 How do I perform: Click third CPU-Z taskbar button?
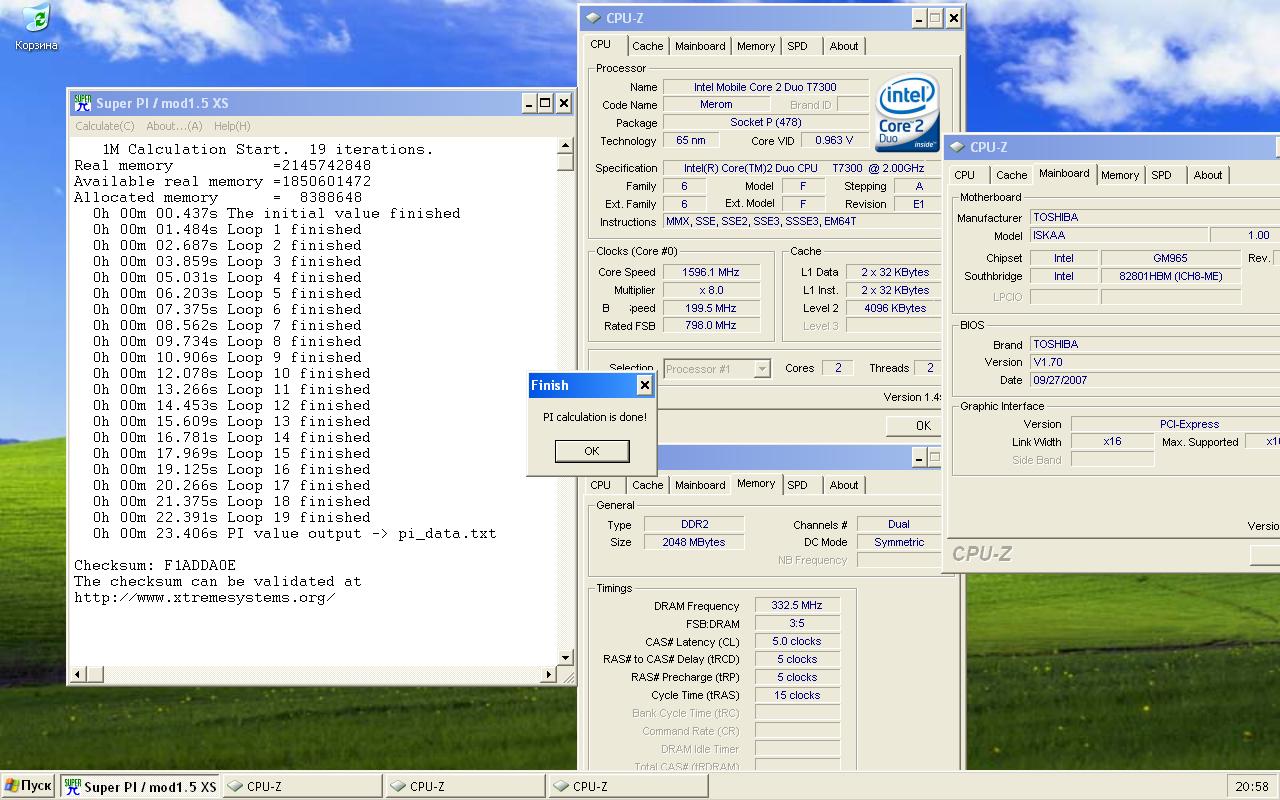click(628, 787)
